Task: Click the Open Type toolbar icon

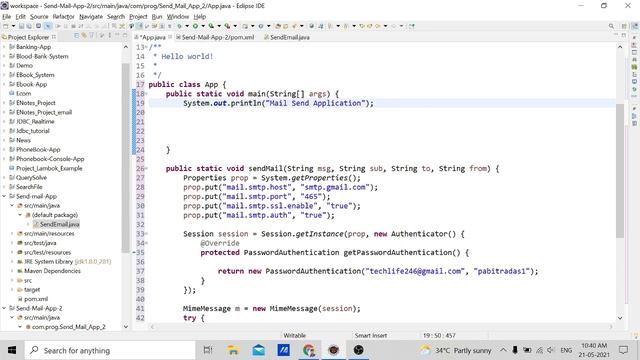Action: (x=278, y=26)
